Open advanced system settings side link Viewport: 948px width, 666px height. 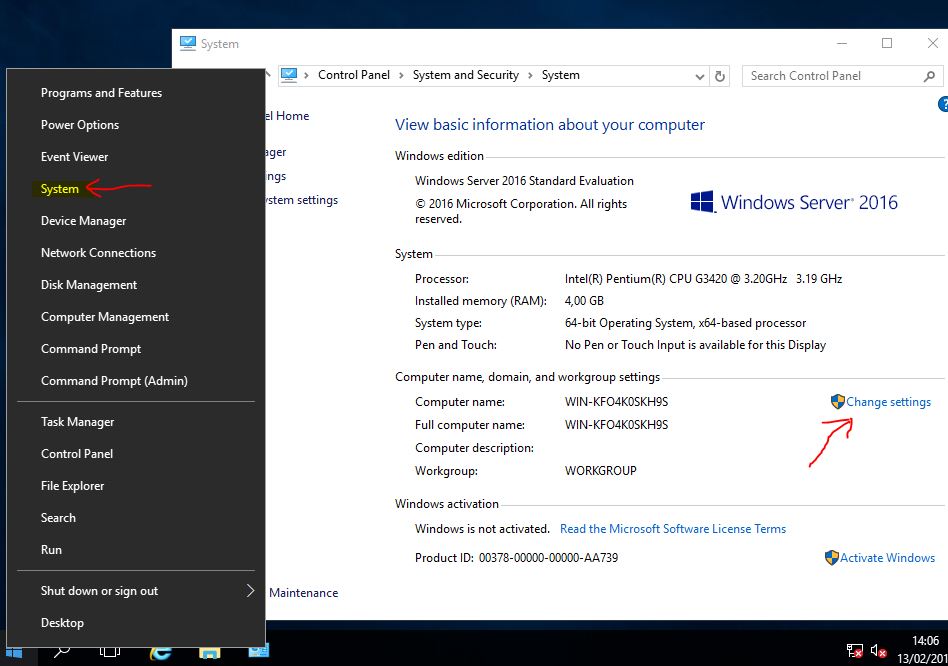point(302,200)
